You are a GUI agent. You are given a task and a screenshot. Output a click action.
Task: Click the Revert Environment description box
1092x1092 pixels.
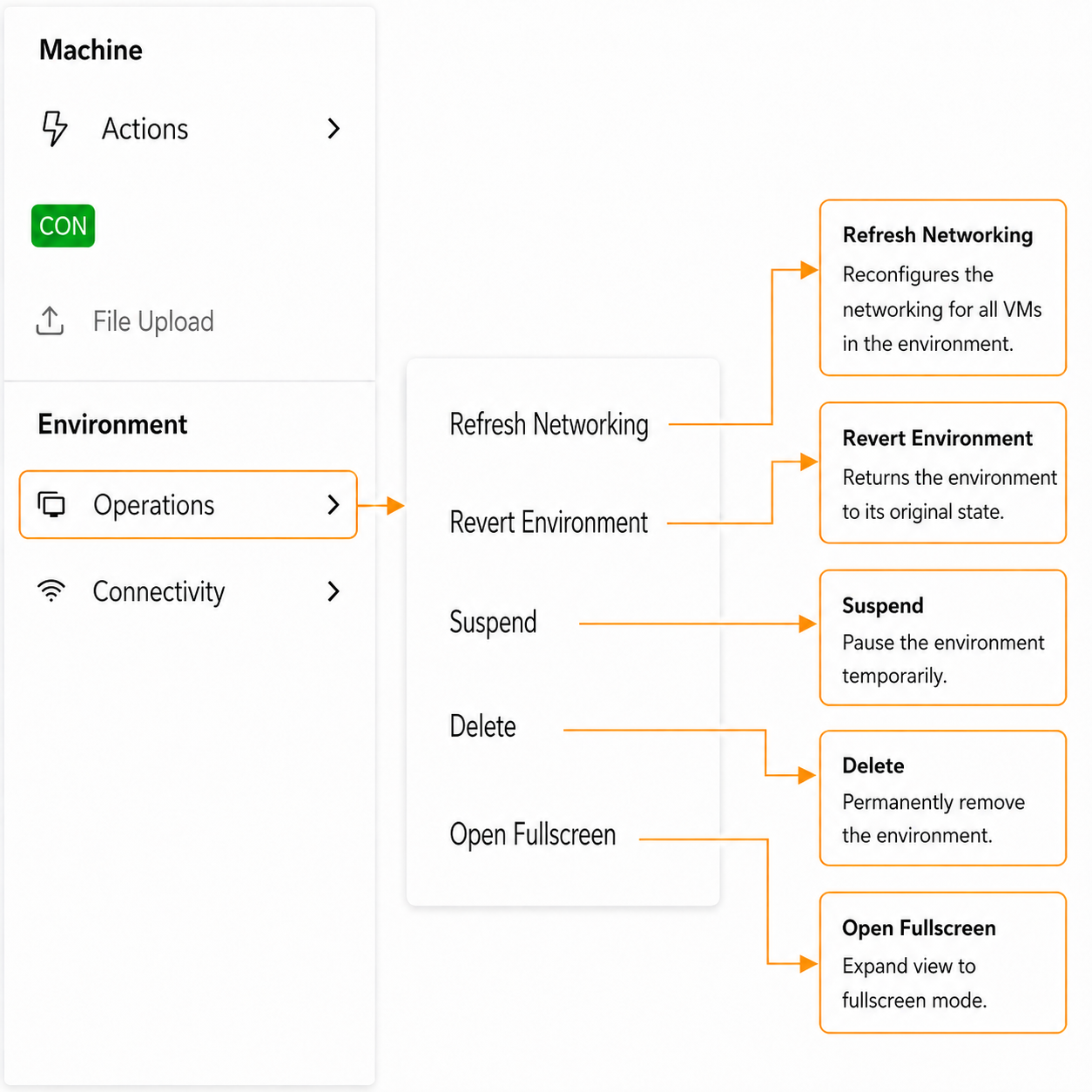[943, 473]
